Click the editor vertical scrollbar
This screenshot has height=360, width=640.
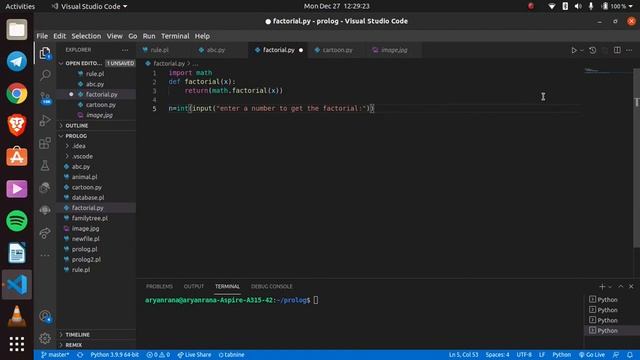click(x=636, y=159)
